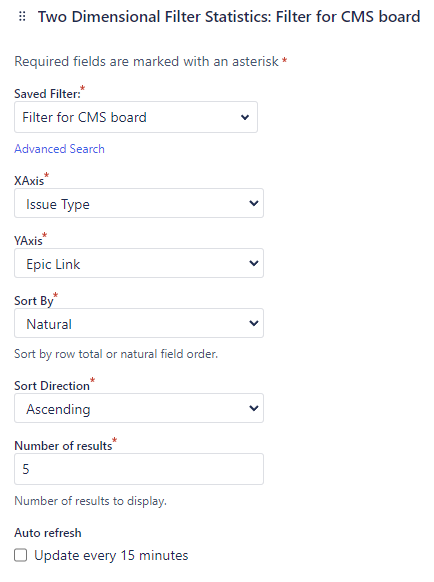Click the "Auto refresh" heading label

[48, 533]
